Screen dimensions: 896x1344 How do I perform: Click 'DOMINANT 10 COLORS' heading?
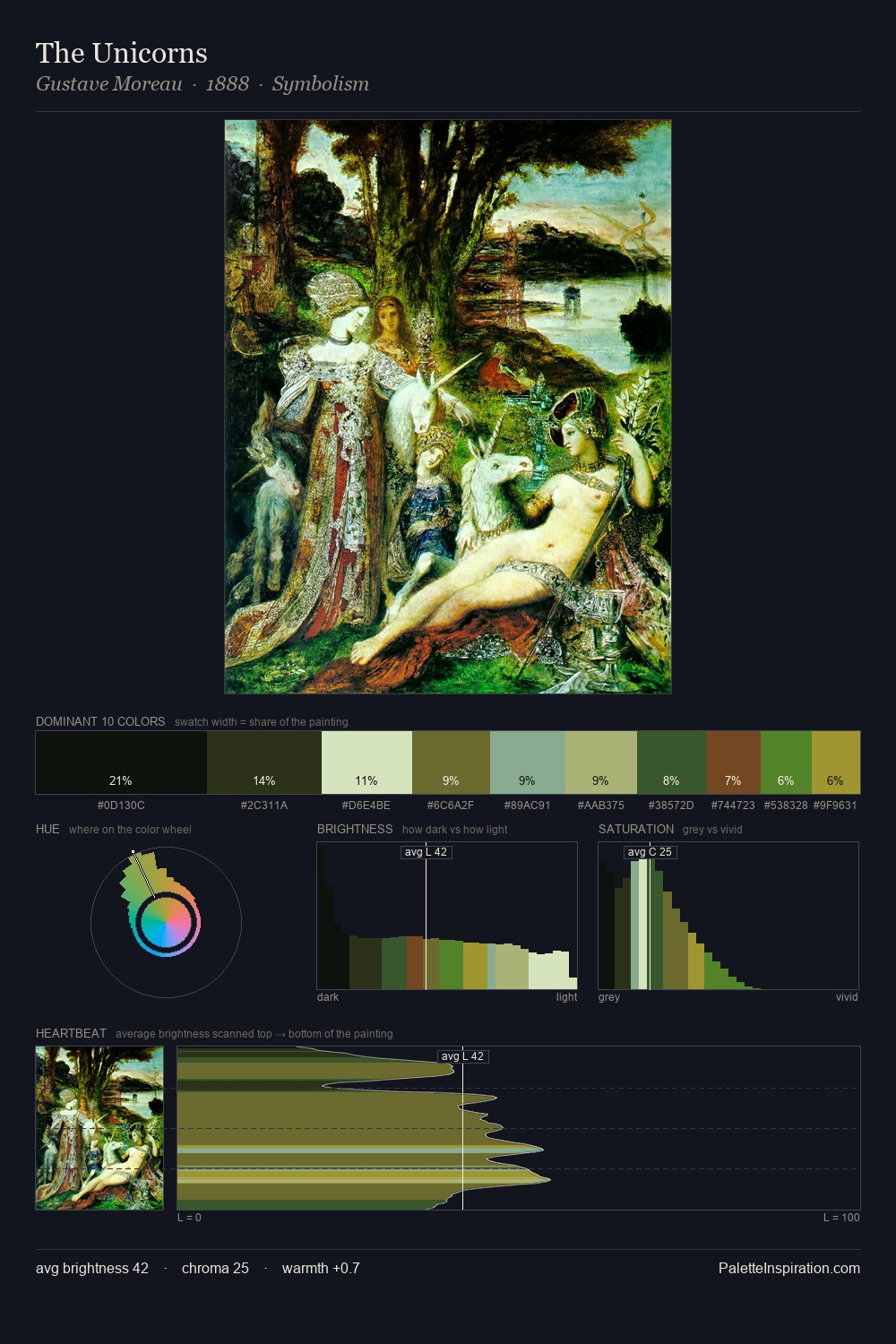coord(100,721)
